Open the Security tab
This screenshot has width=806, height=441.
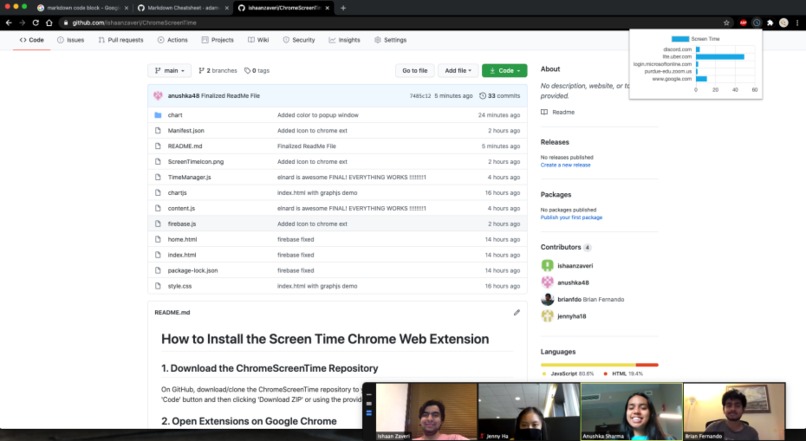pos(299,40)
